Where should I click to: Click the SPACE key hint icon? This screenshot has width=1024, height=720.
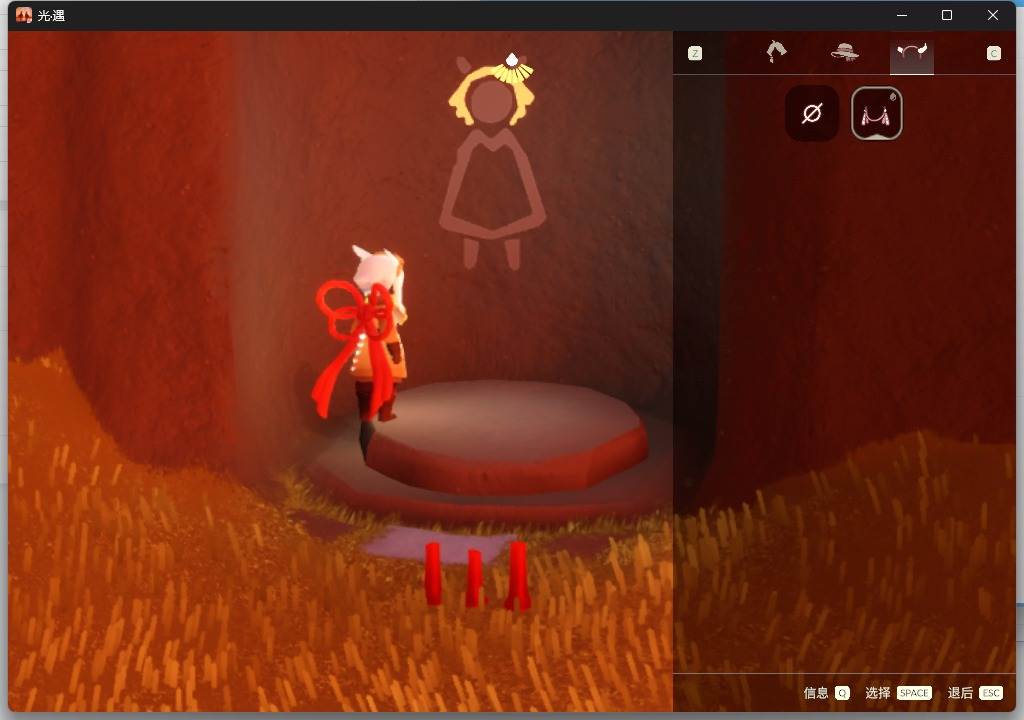[914, 693]
